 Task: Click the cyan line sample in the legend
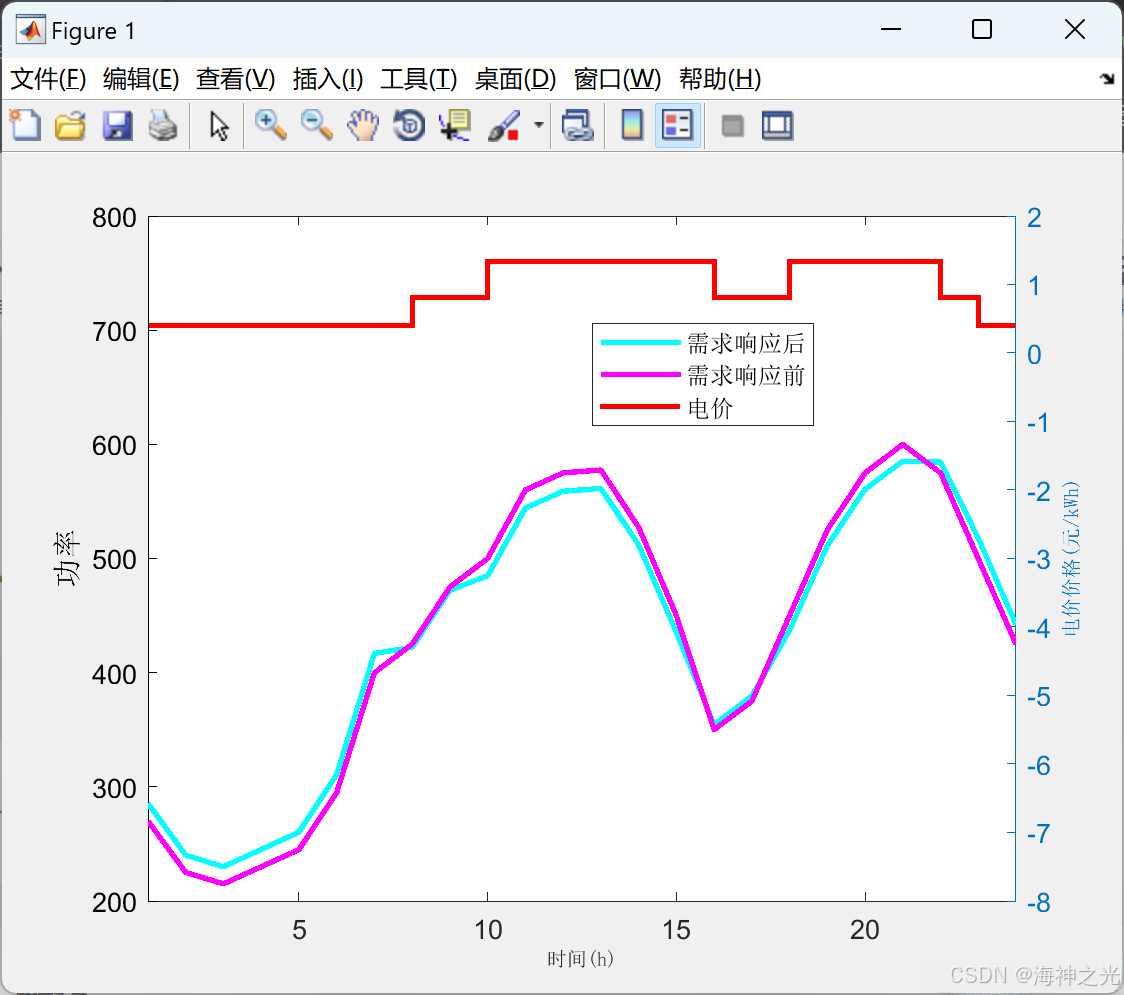point(640,343)
